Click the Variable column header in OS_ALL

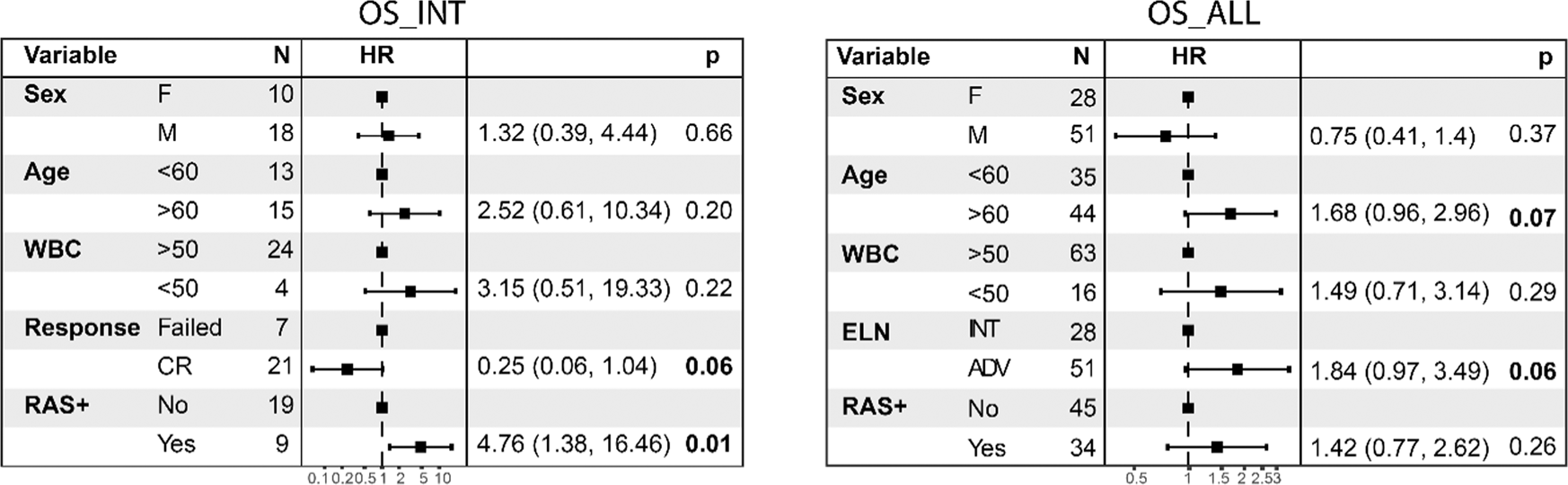tap(883, 57)
